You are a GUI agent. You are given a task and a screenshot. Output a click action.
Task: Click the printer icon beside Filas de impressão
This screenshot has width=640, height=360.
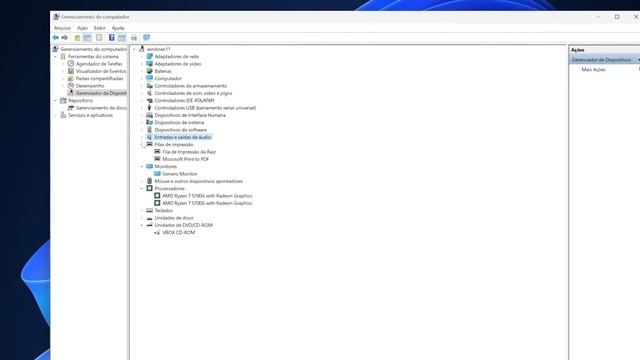point(149,144)
